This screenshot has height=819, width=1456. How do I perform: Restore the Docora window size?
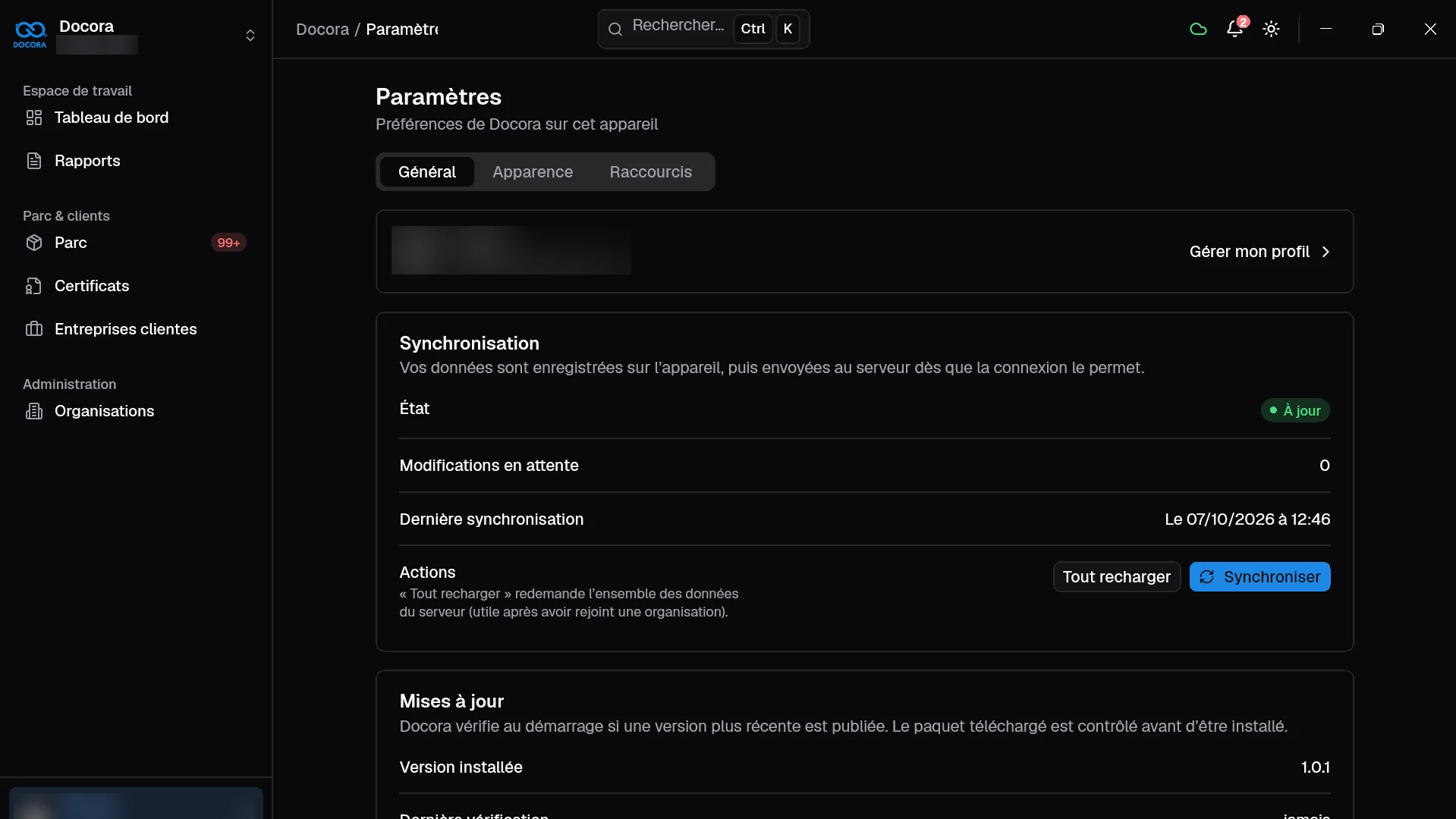pos(1378,29)
